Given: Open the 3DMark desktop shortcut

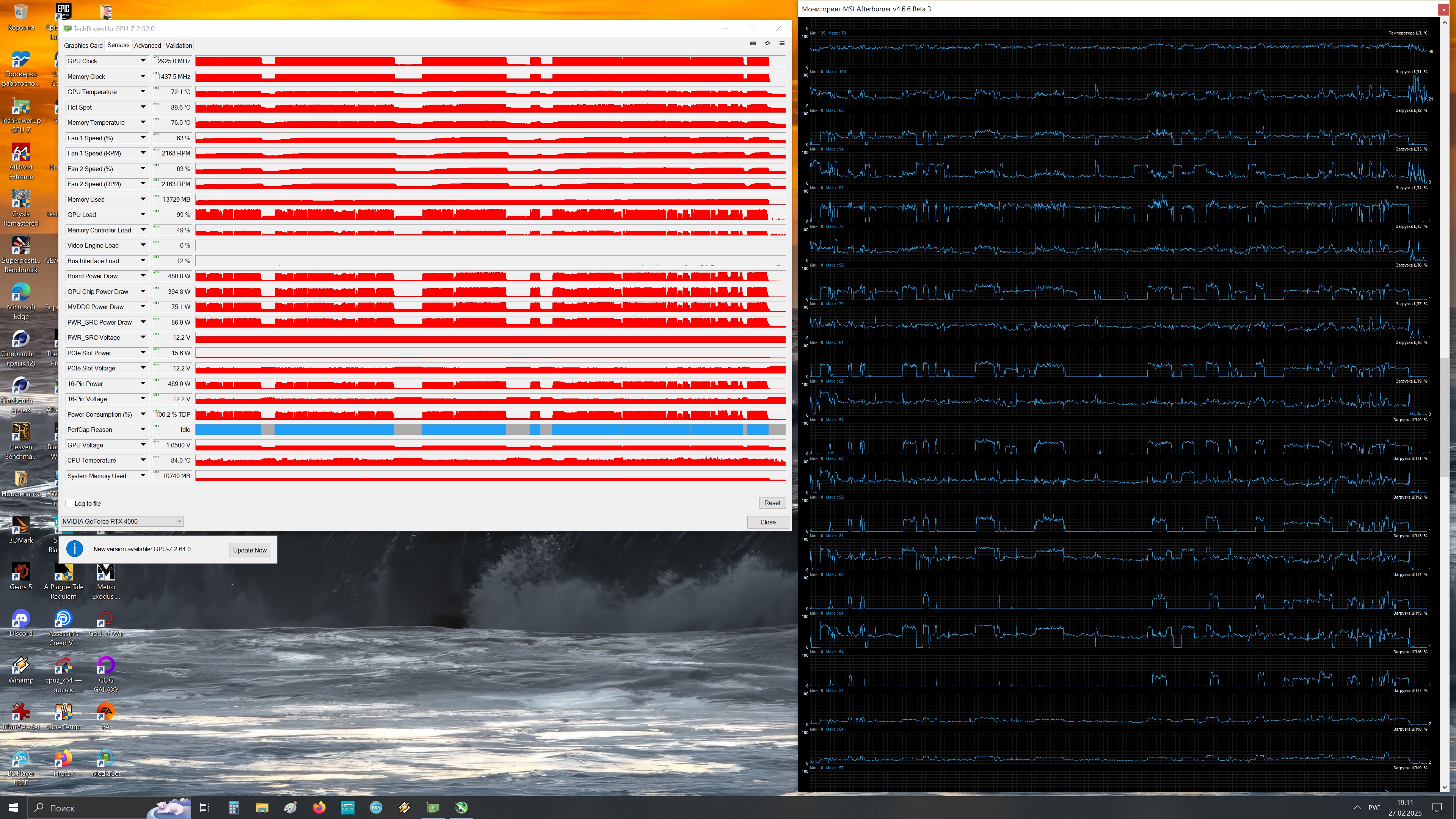Looking at the screenshot, I should [x=21, y=526].
